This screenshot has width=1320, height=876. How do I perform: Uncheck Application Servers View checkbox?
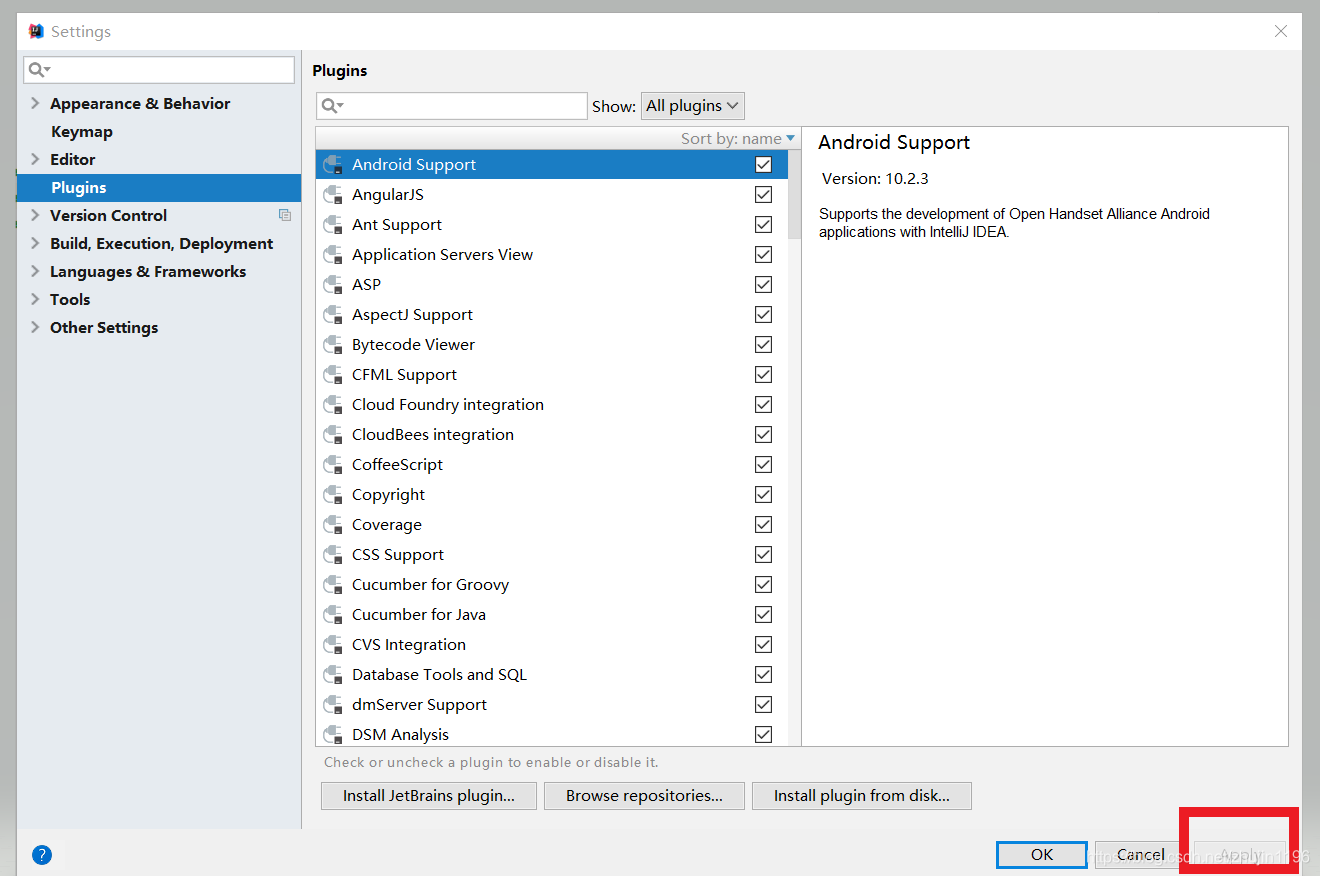click(764, 255)
